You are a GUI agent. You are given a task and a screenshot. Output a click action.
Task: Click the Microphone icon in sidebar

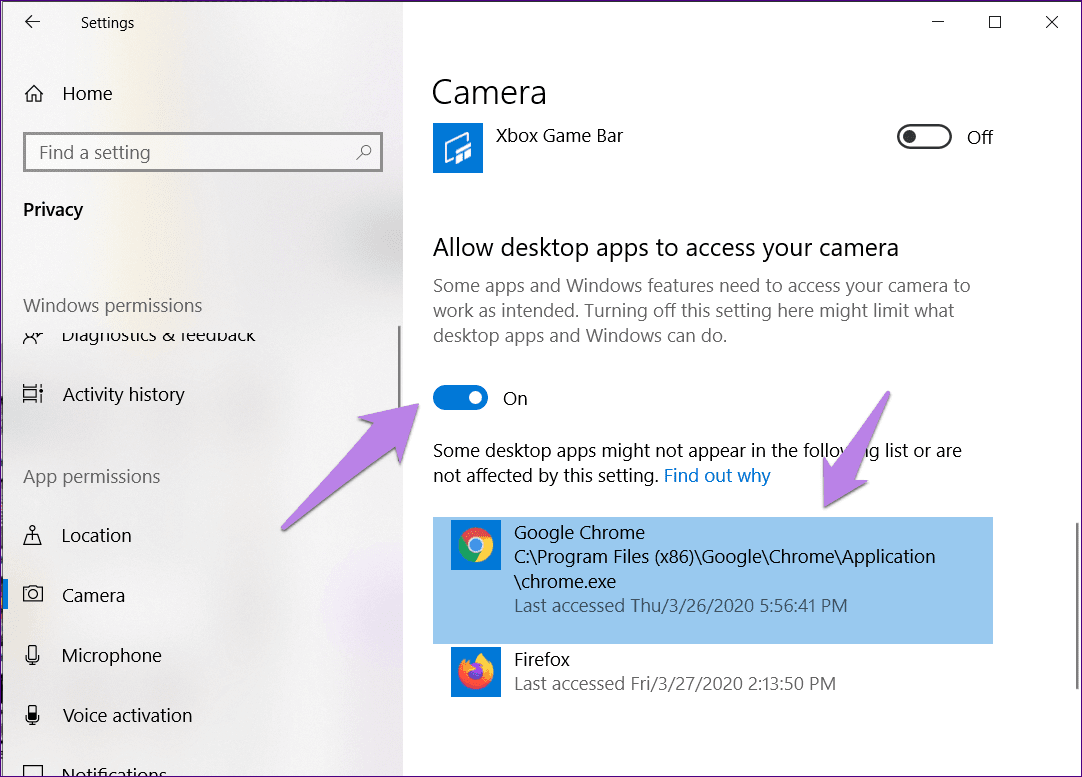33,656
